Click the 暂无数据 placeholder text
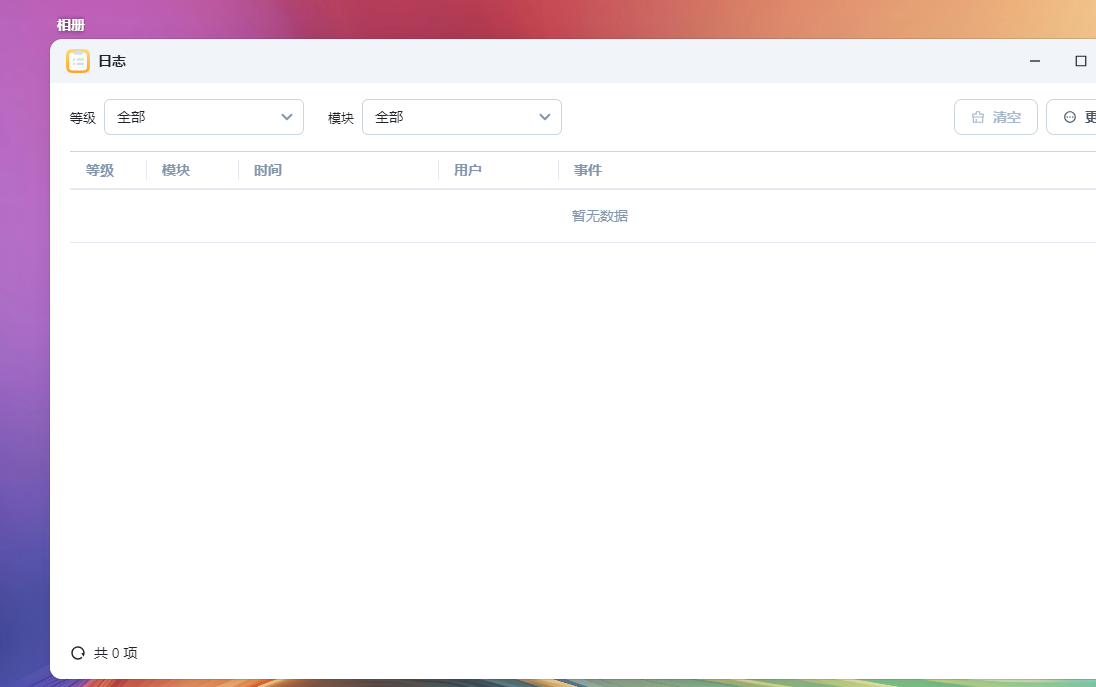The image size is (1096, 687). tap(599, 216)
